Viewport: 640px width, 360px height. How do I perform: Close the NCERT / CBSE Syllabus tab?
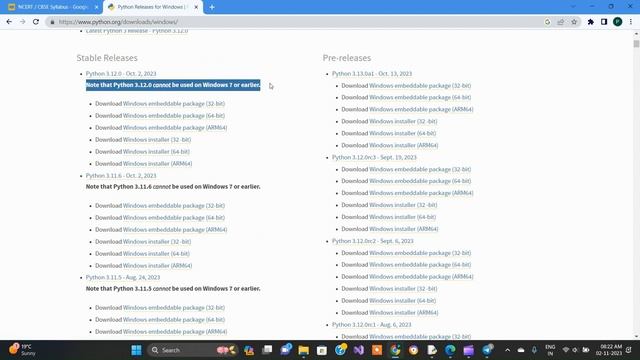pos(96,7)
